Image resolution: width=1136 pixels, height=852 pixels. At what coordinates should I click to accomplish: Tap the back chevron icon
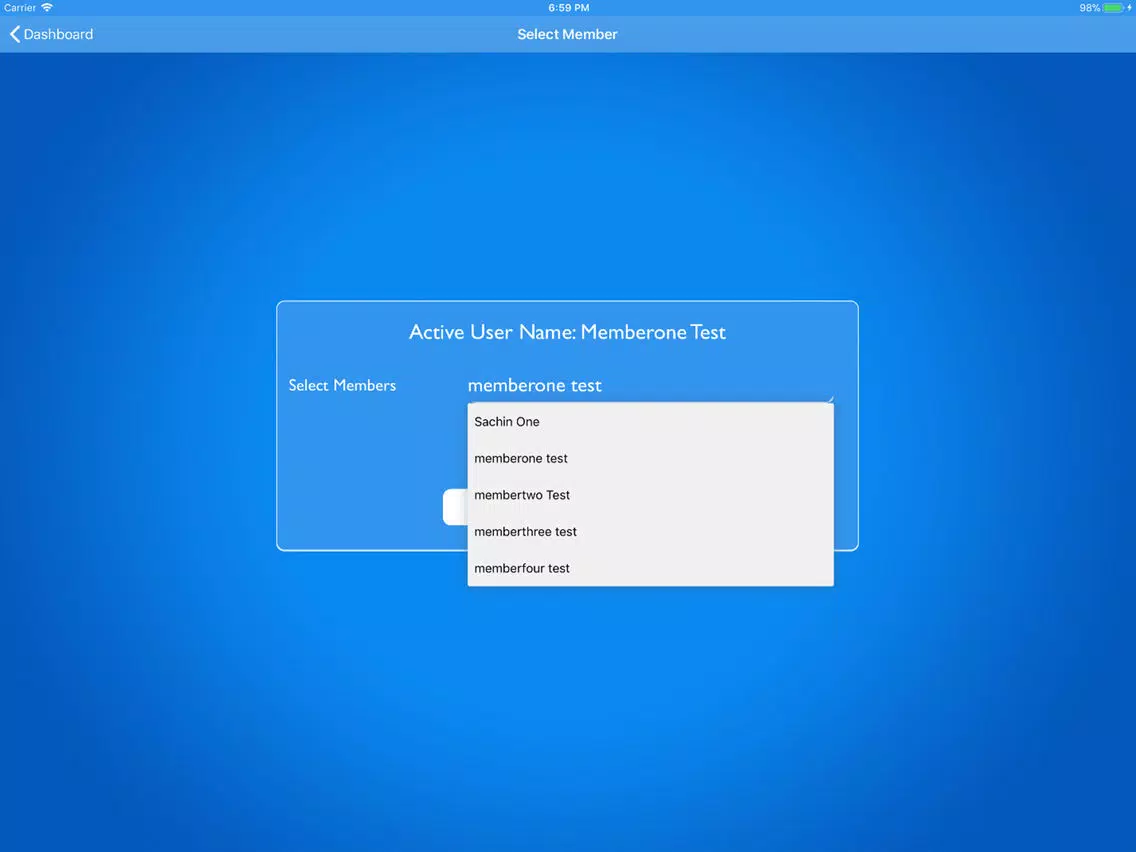point(14,34)
